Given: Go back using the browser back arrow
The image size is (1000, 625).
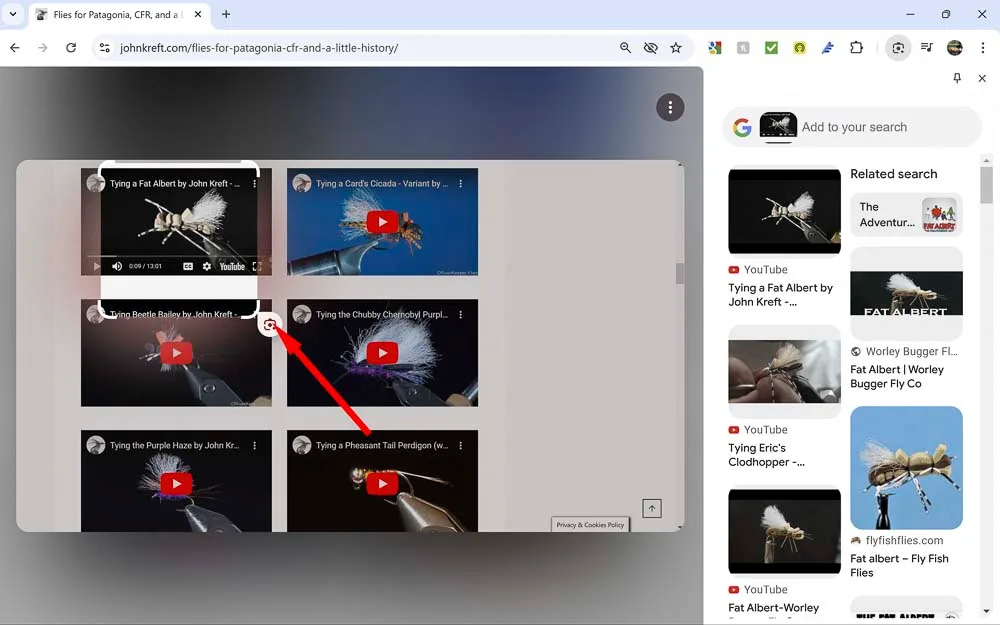Looking at the screenshot, I should (15, 48).
